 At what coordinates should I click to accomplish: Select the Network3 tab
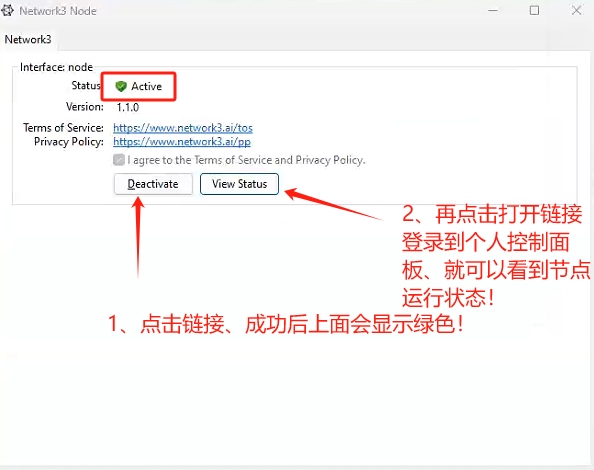(x=28, y=39)
